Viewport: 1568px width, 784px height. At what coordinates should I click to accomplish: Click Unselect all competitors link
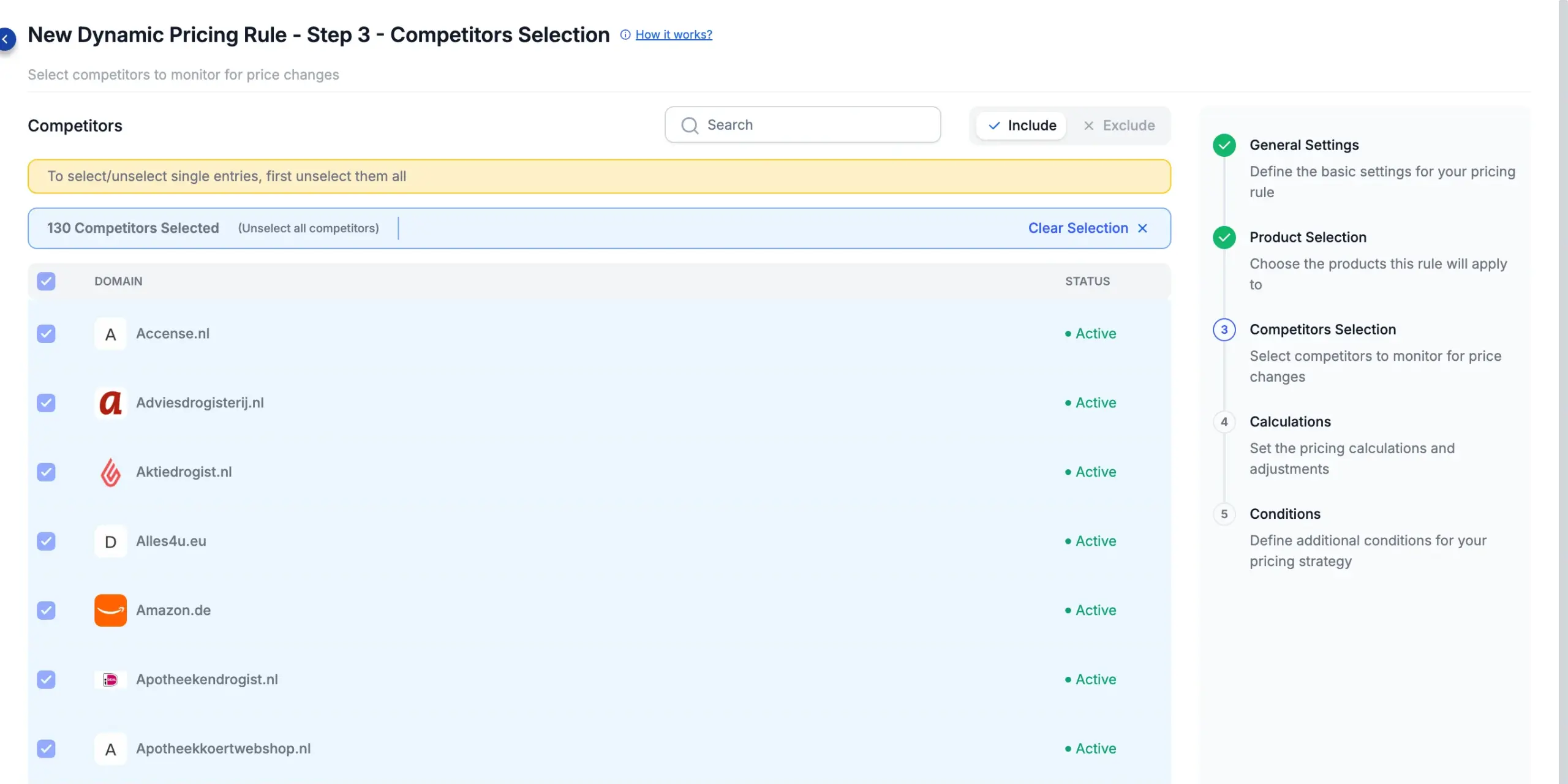point(309,228)
